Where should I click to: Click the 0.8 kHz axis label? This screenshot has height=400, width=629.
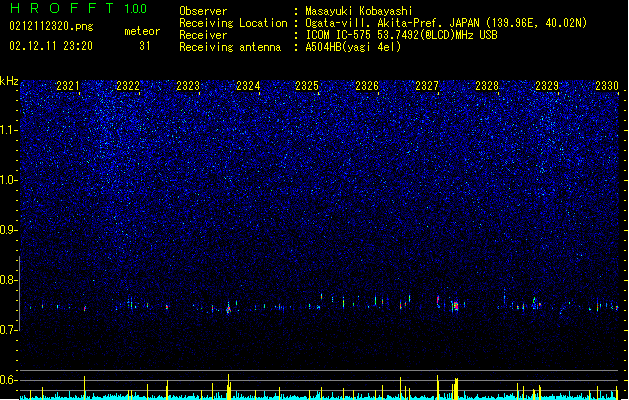click(8, 280)
